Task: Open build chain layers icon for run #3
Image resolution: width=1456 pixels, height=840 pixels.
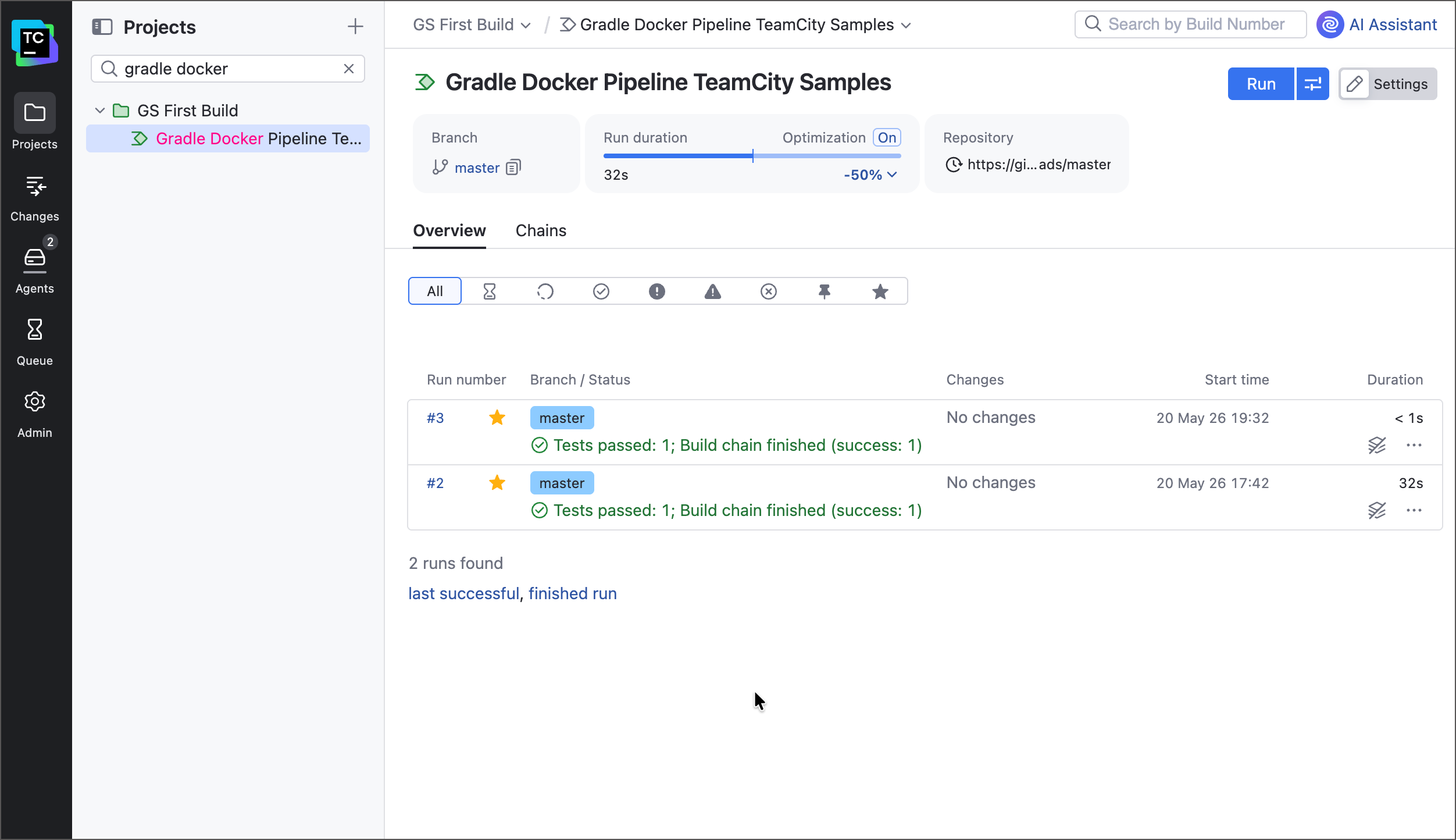Action: tap(1377, 446)
